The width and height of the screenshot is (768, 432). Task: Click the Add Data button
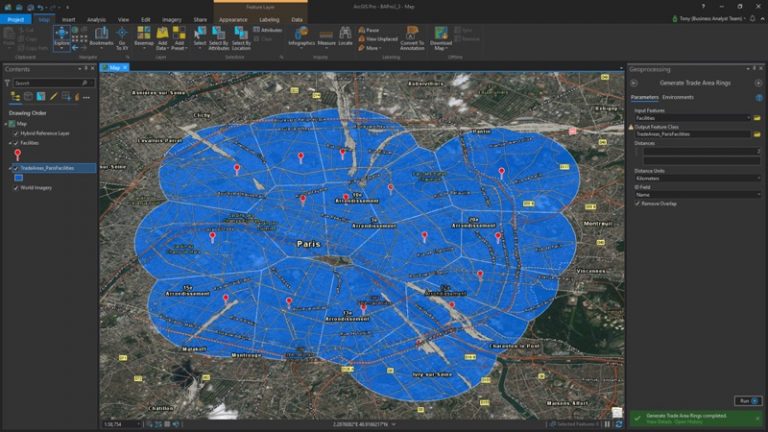pos(162,38)
